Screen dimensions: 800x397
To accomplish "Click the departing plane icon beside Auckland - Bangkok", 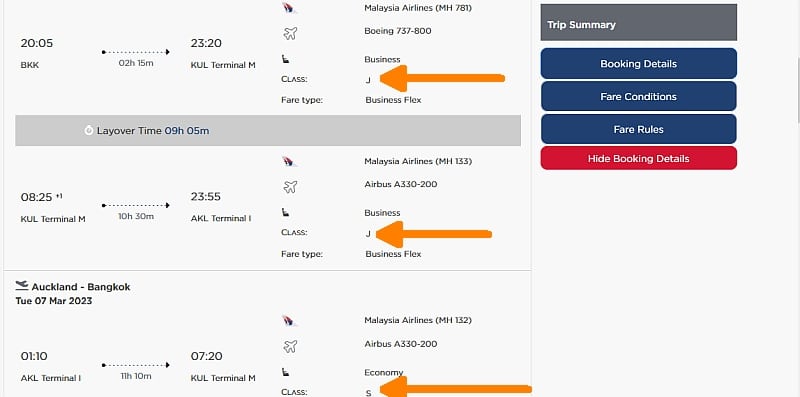I will coord(22,286).
